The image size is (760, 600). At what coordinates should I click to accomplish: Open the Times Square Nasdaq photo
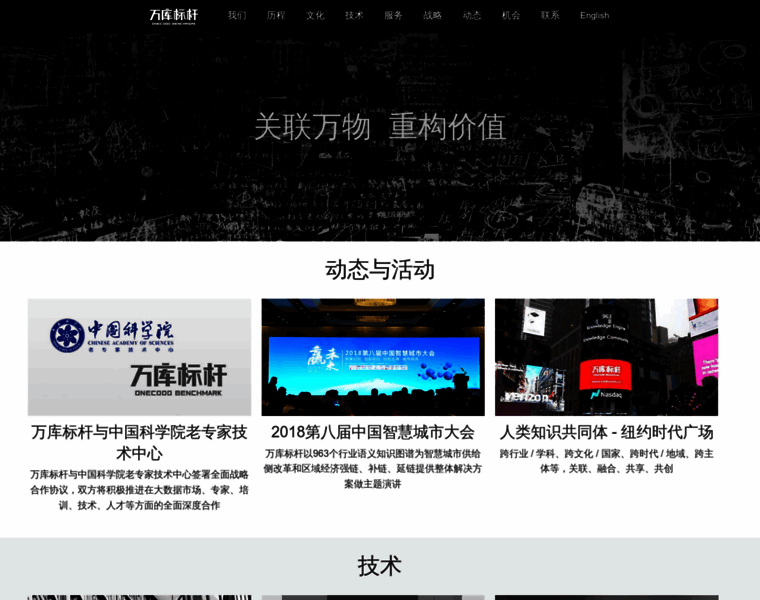[x=606, y=357]
